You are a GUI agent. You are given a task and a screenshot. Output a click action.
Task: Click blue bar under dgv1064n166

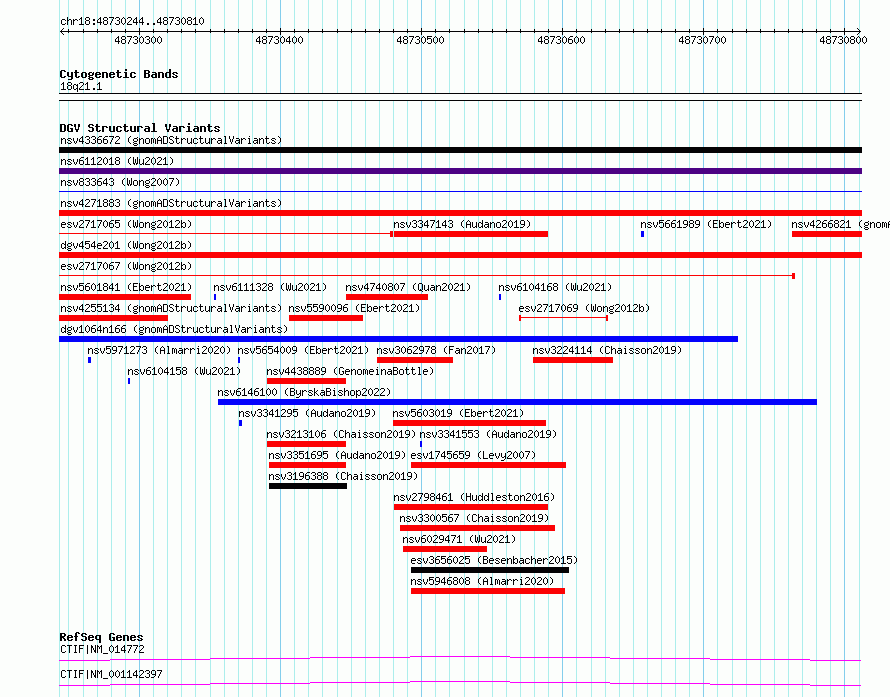398,339
